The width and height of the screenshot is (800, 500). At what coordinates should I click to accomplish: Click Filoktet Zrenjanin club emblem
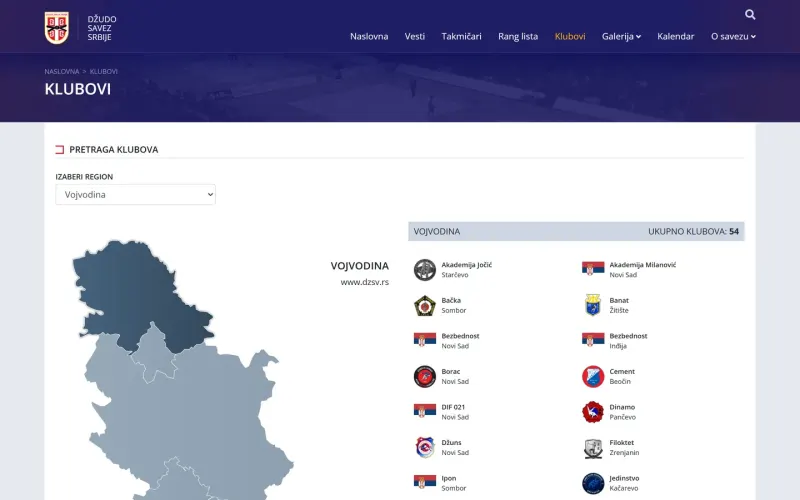point(593,448)
